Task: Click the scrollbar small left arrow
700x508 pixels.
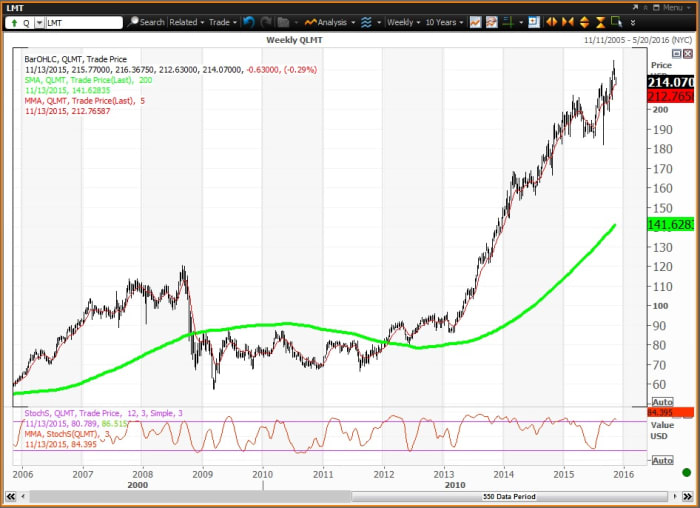Action: [23, 496]
